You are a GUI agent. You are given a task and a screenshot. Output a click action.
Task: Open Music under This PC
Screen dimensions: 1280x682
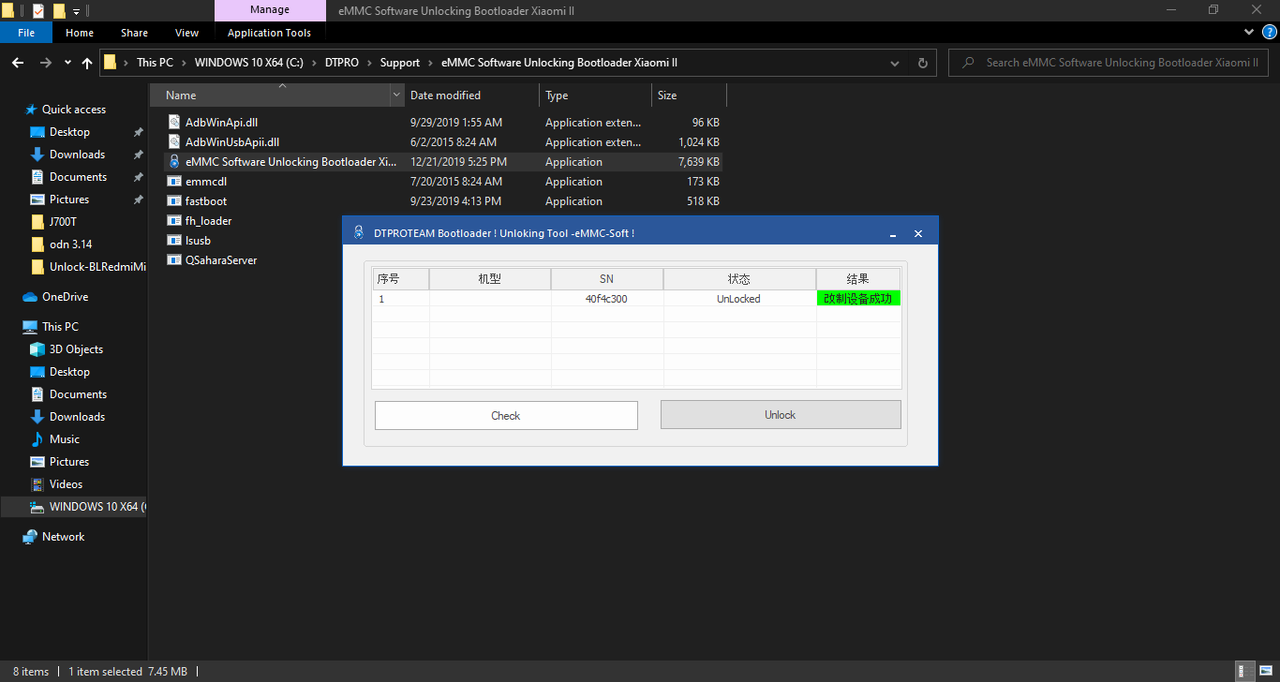pyautogui.click(x=64, y=439)
